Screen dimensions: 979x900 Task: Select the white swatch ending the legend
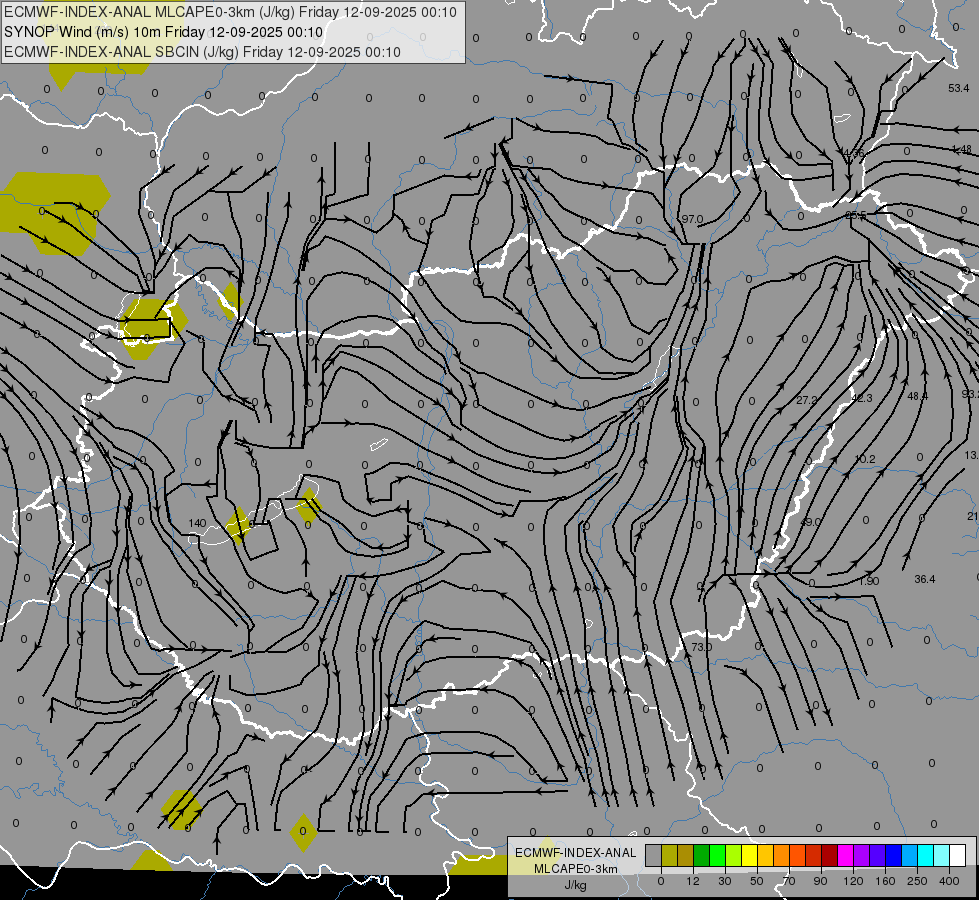click(x=958, y=855)
